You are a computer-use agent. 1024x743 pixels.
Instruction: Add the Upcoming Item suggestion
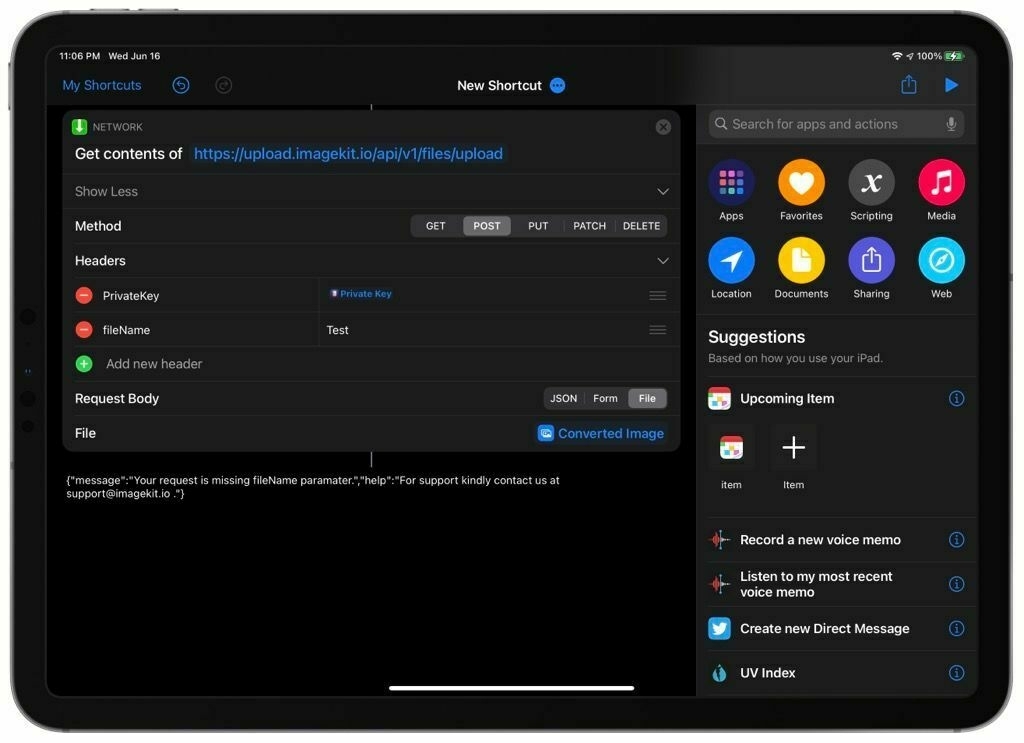point(787,399)
